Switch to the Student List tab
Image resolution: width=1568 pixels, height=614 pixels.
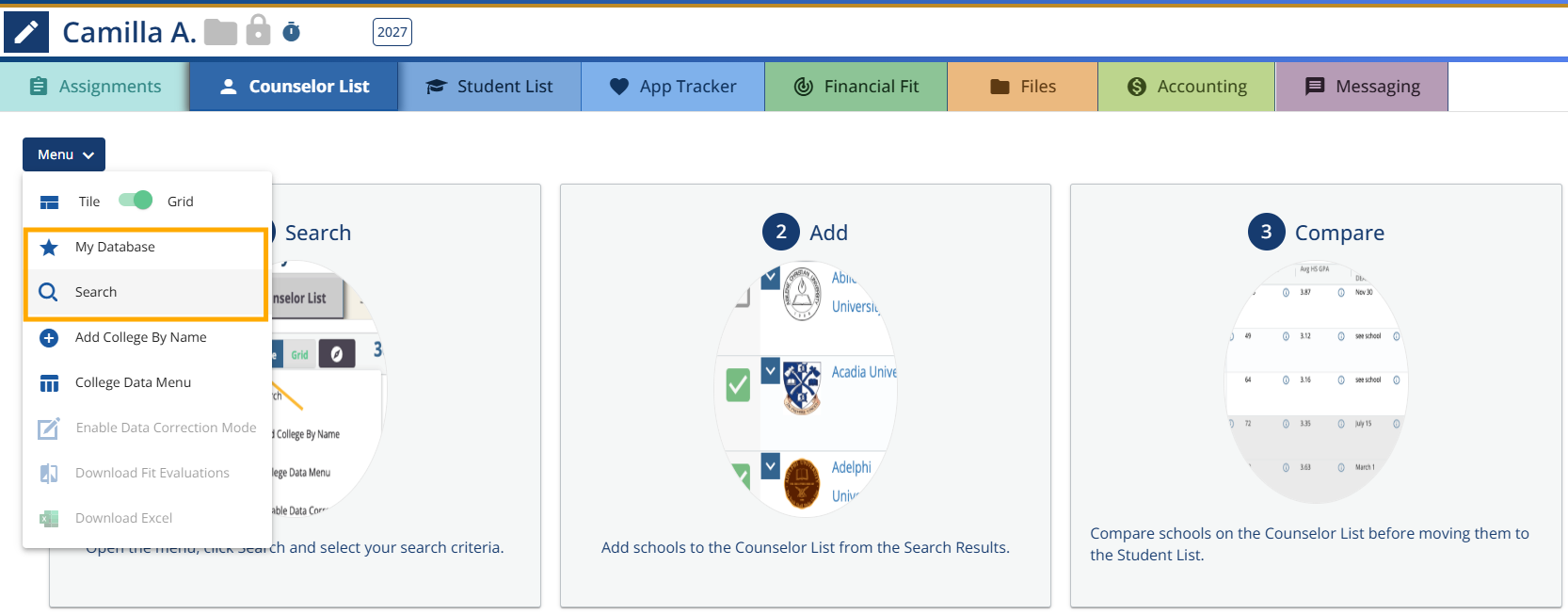(489, 87)
